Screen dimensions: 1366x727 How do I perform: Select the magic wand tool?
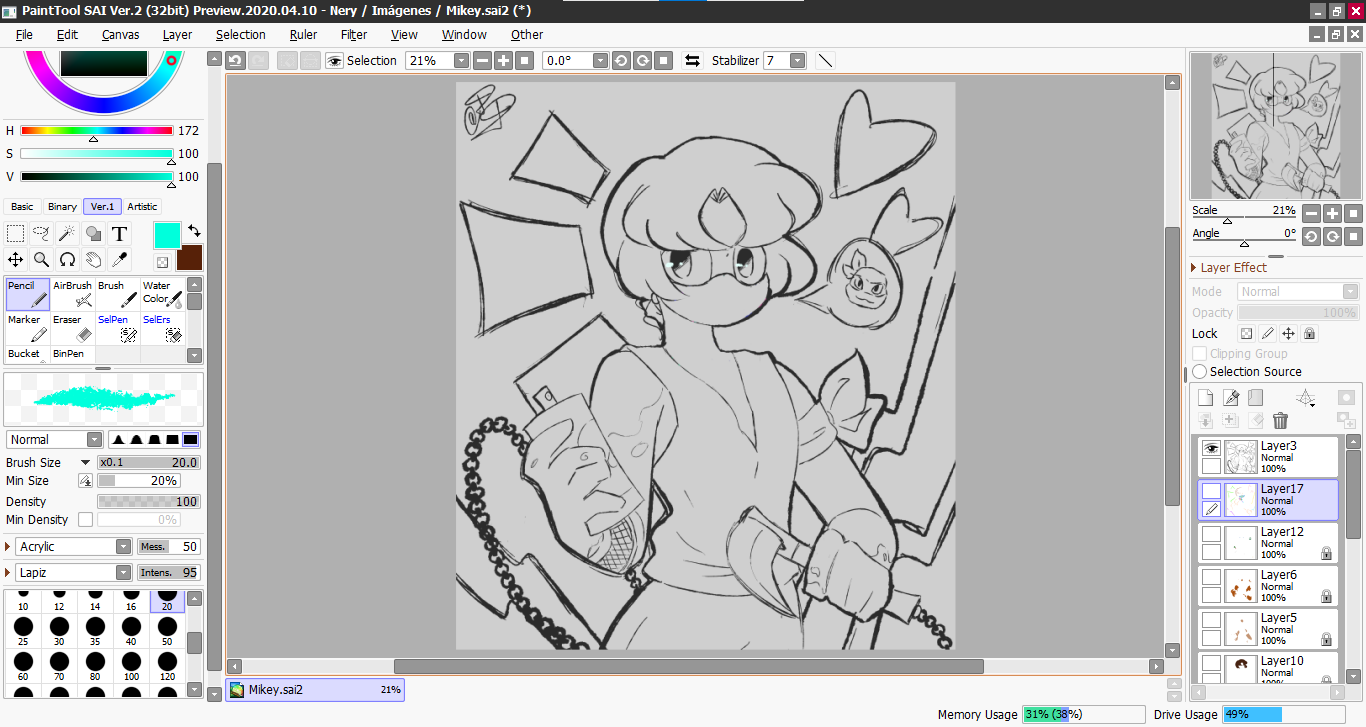(x=68, y=234)
